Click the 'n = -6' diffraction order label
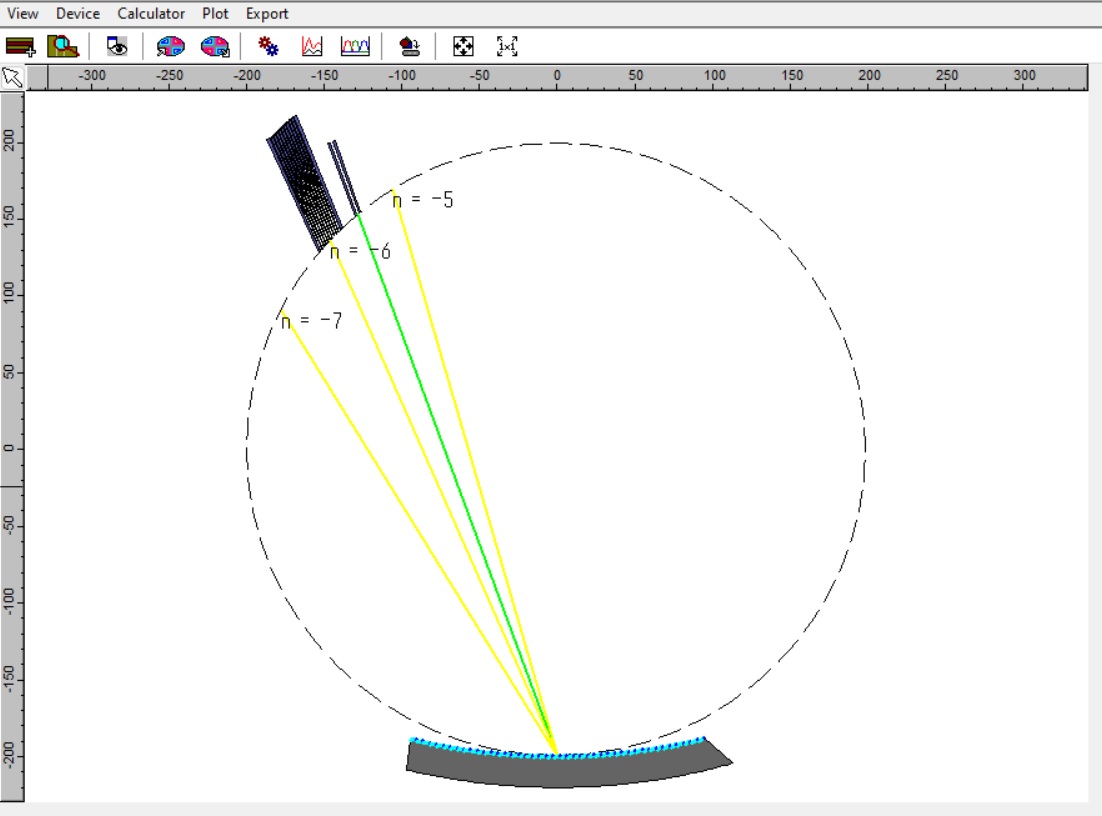 [360, 251]
